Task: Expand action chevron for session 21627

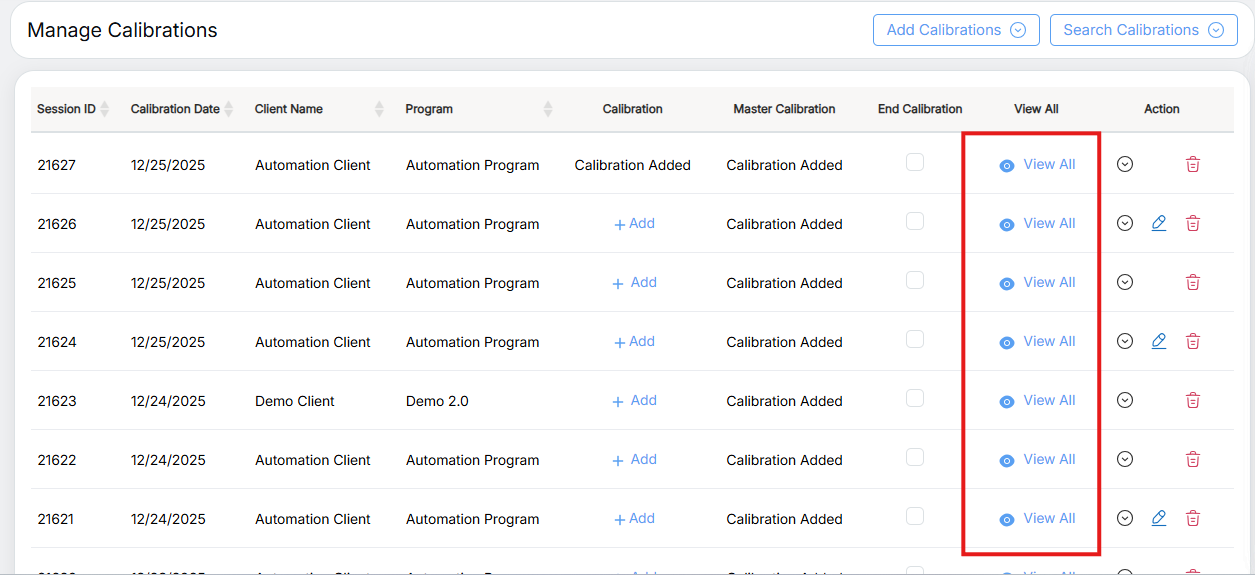Action: [1125, 164]
